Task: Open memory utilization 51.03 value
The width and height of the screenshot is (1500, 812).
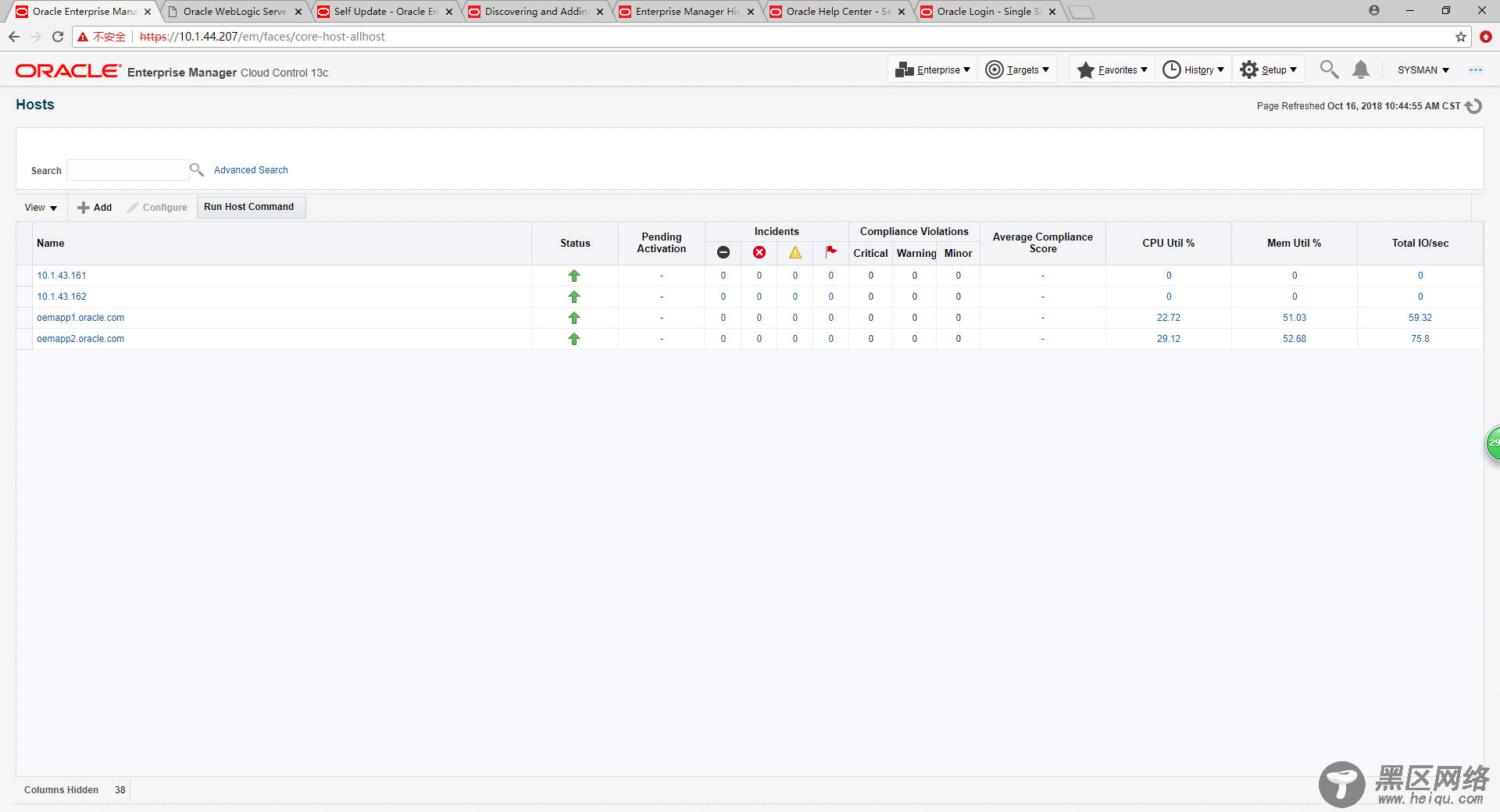Action: click(1295, 318)
